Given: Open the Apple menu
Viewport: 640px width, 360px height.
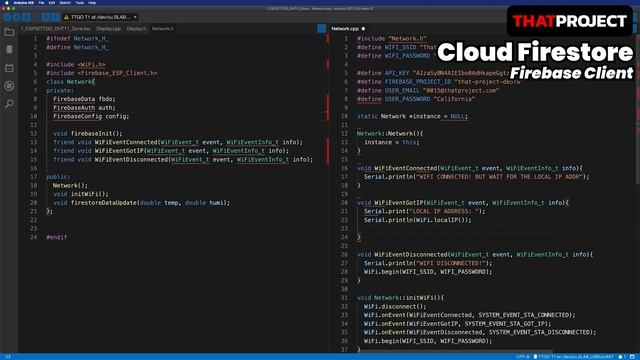Looking at the screenshot, I should (x=6, y=2).
